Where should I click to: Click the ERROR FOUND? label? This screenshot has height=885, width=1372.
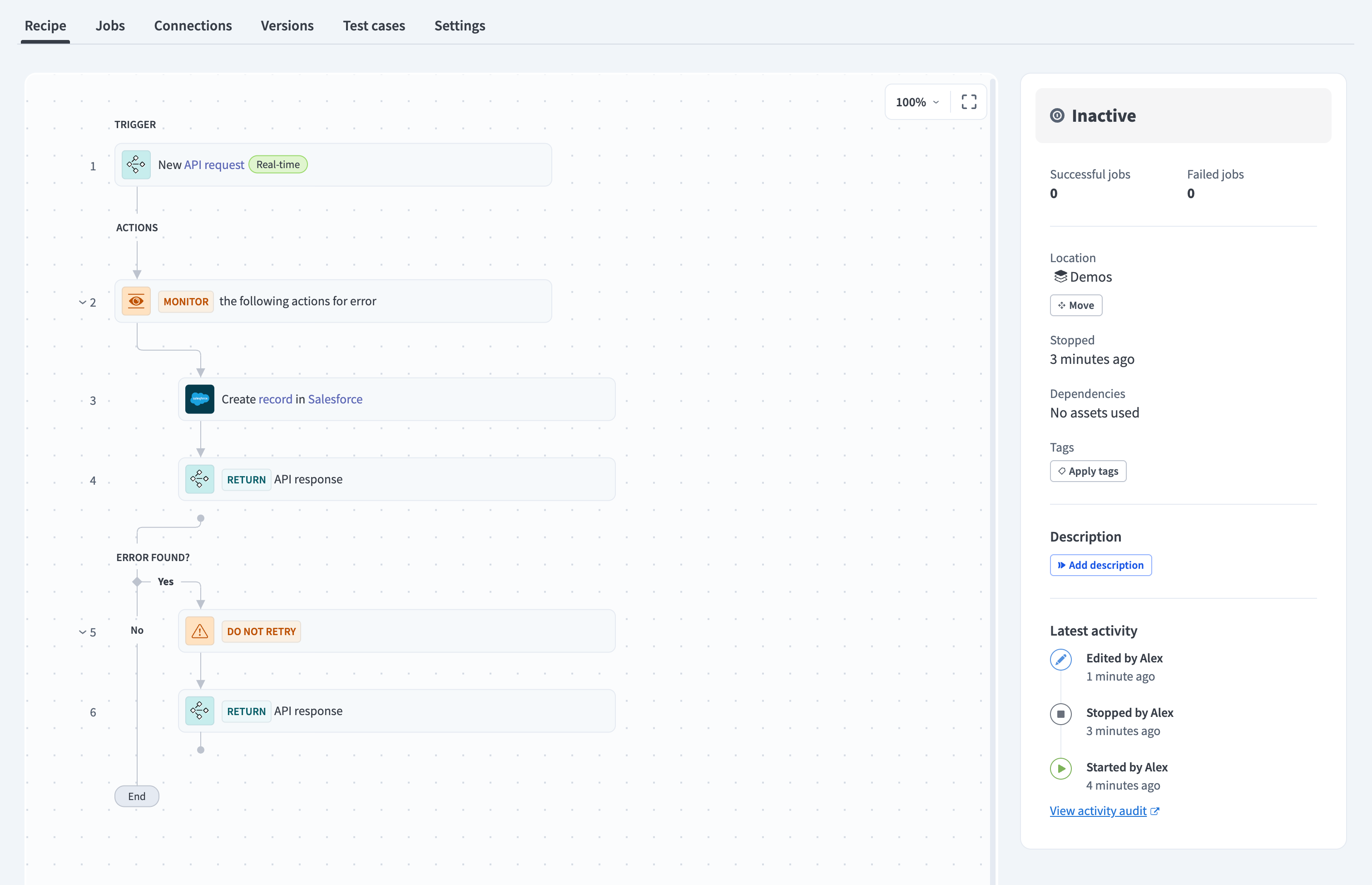pyautogui.click(x=153, y=557)
